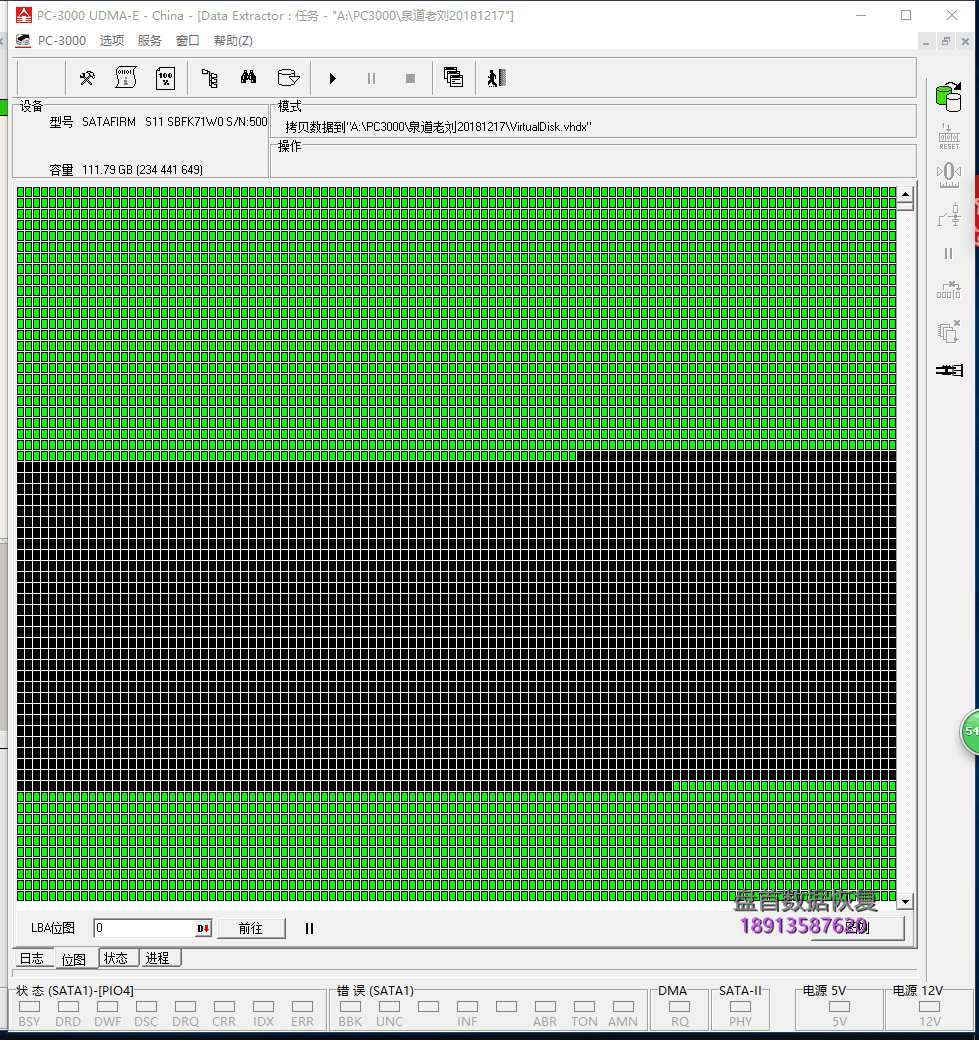The image size is (979, 1040).
Task: Click the power switch circuit icon
Action: (x=949, y=215)
